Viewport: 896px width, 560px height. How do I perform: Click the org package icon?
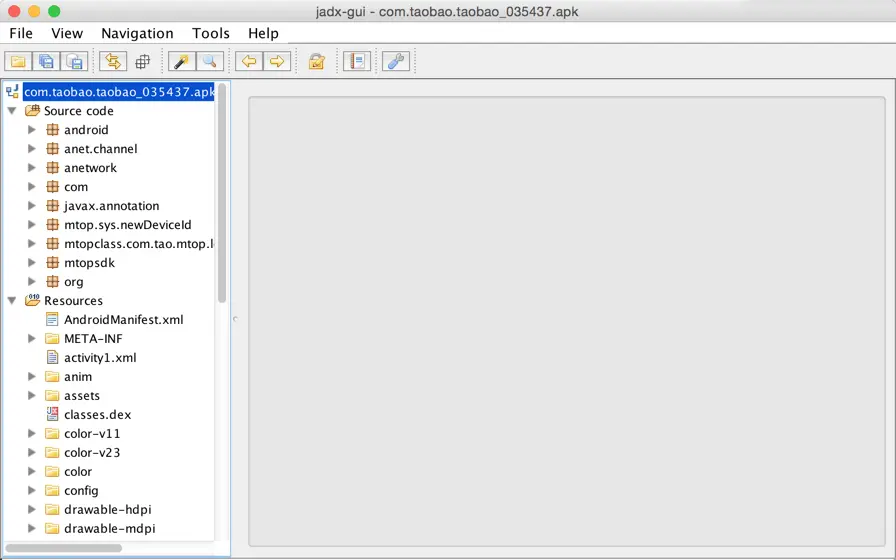(53, 282)
